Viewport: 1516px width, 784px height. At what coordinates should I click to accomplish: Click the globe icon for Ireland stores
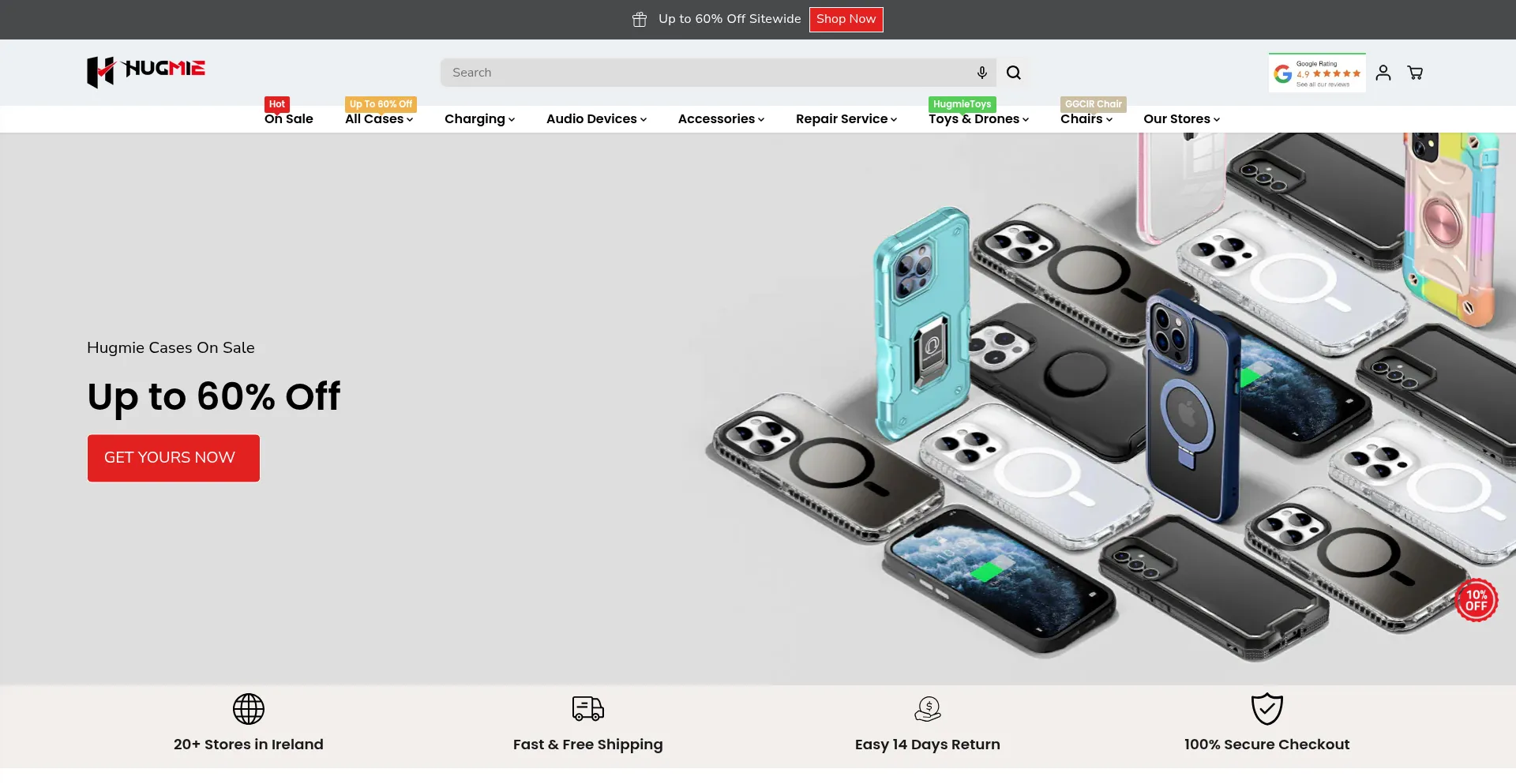[x=249, y=709]
